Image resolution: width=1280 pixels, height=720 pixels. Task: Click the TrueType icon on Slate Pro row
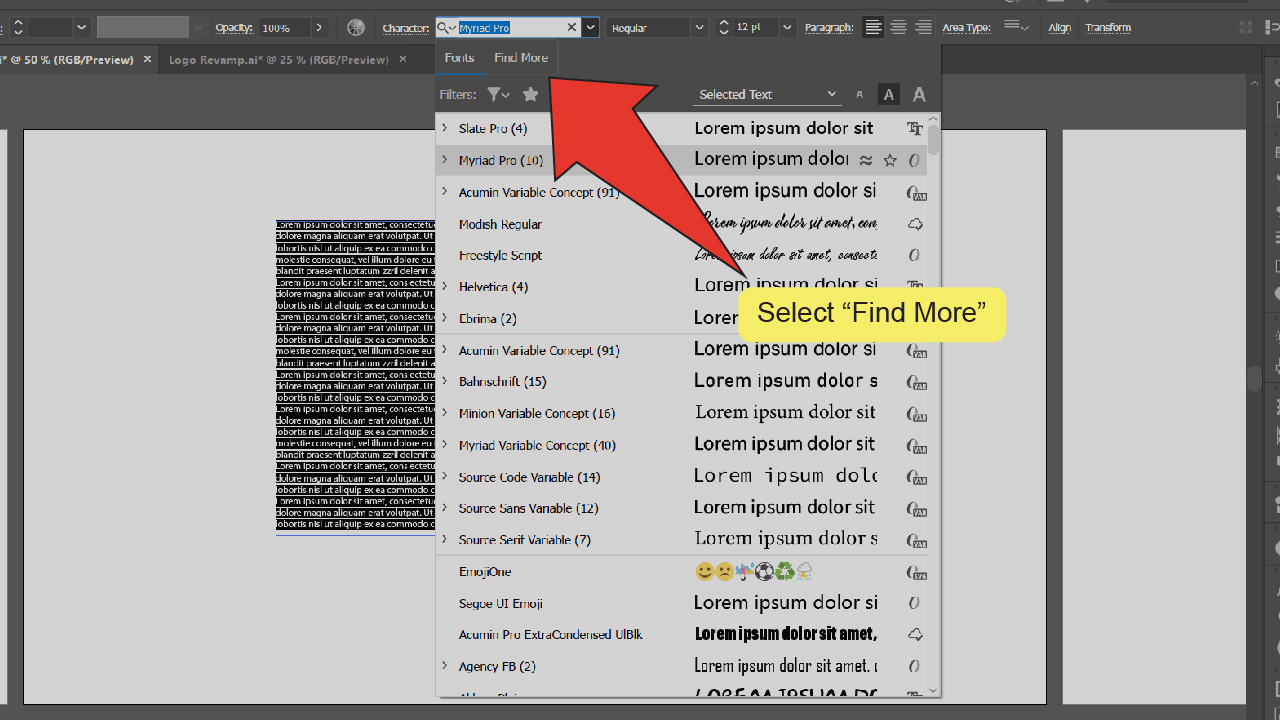[x=915, y=128]
